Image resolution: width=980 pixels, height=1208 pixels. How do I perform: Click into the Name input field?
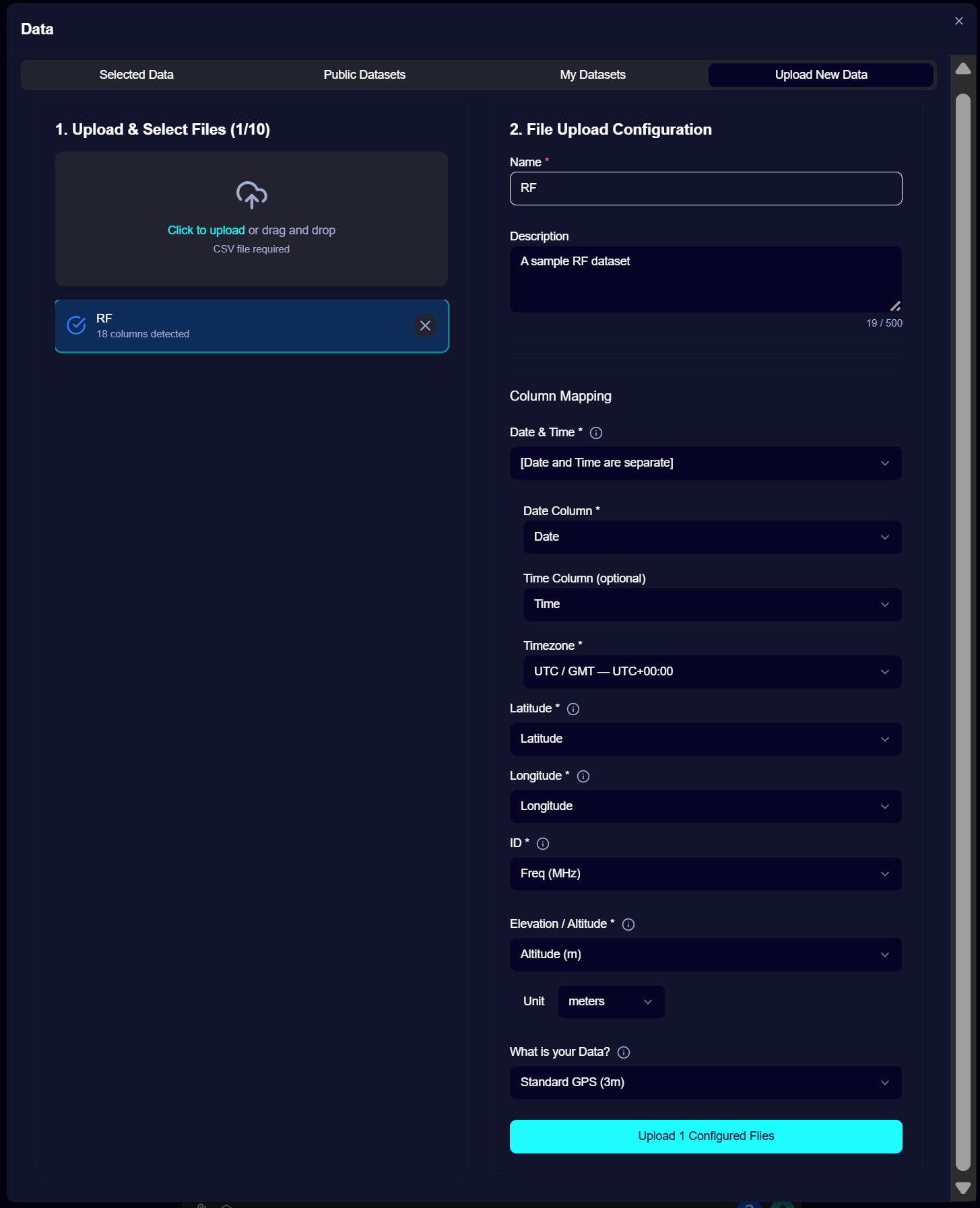tap(705, 189)
